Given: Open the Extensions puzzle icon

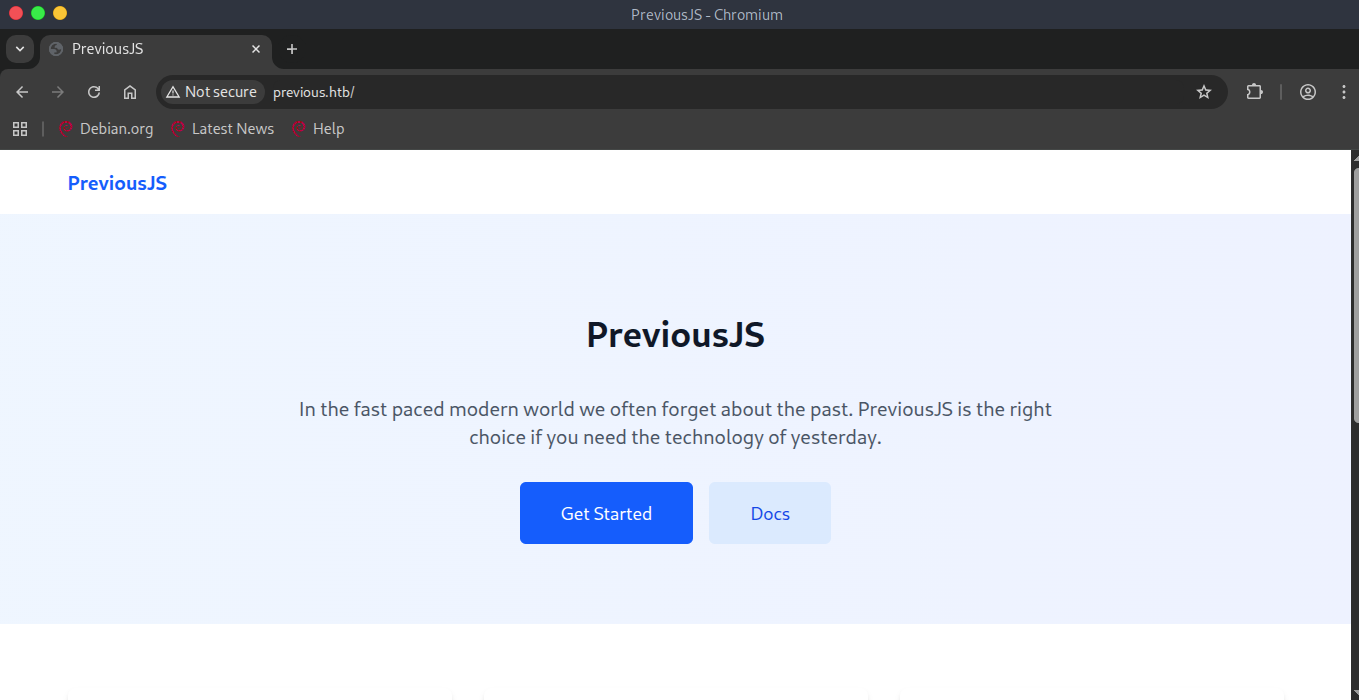Looking at the screenshot, I should point(1254,92).
